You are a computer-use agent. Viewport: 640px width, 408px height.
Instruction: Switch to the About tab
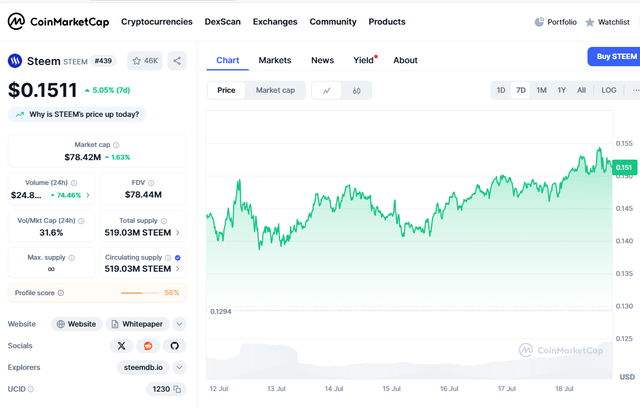pyautogui.click(x=405, y=60)
